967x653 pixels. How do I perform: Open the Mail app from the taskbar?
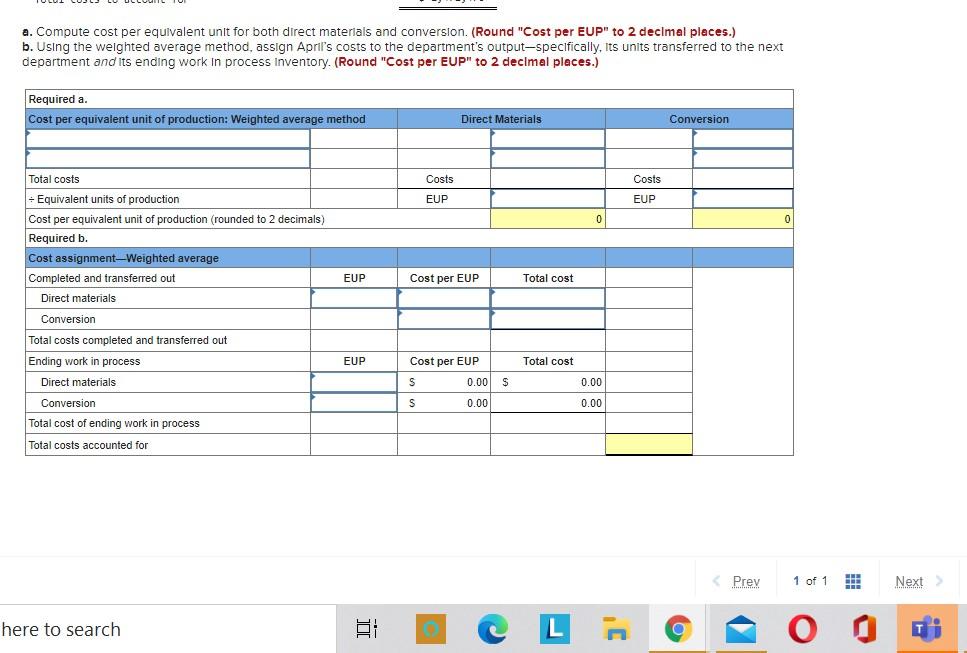pos(740,629)
